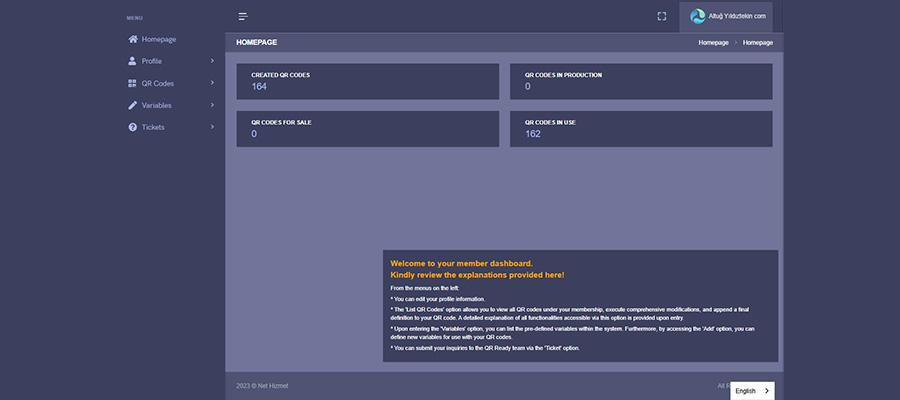Click the MENU label in sidebar
The width and height of the screenshot is (900, 400).
point(135,18)
